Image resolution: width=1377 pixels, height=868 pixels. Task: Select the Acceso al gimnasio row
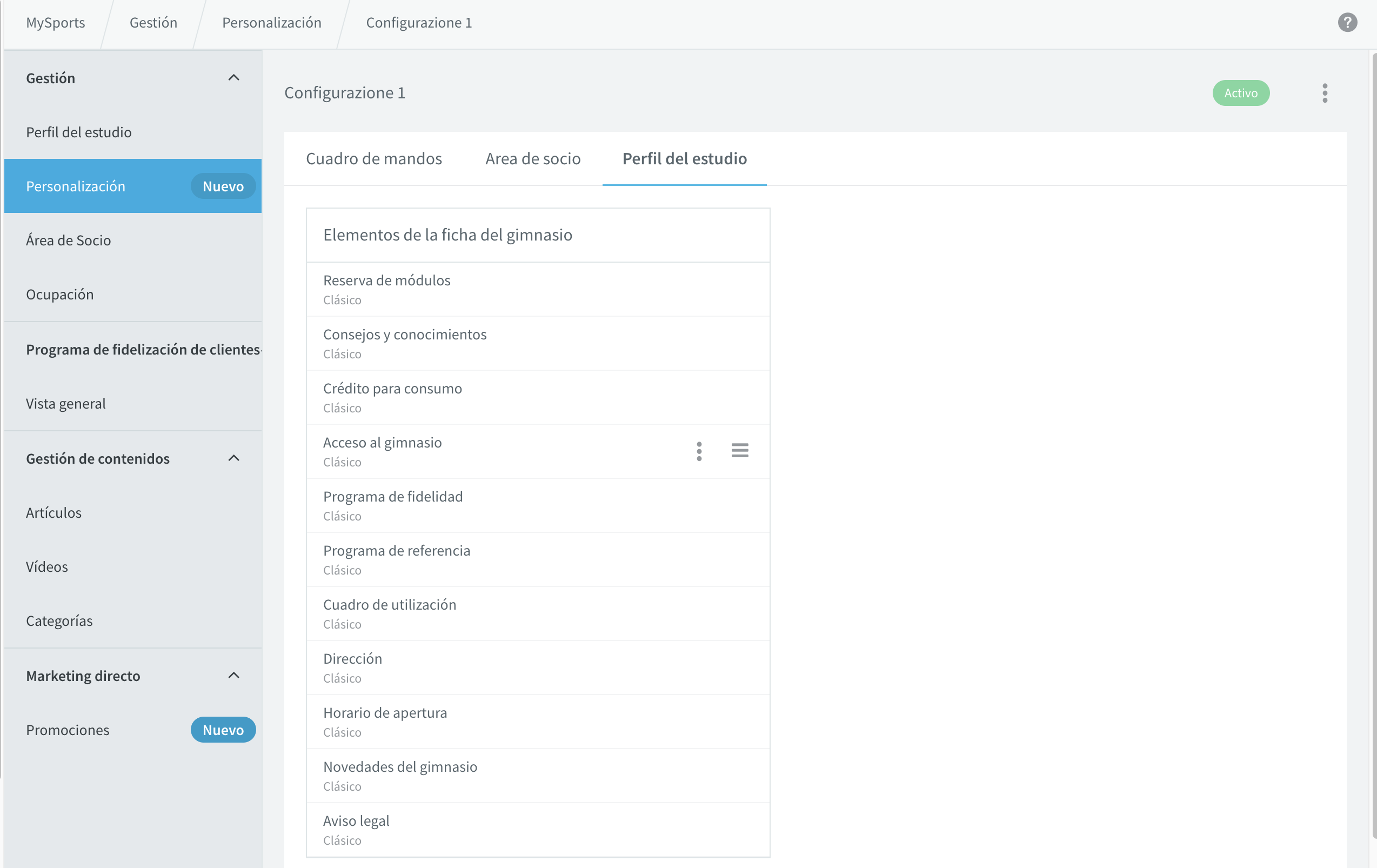tap(538, 451)
